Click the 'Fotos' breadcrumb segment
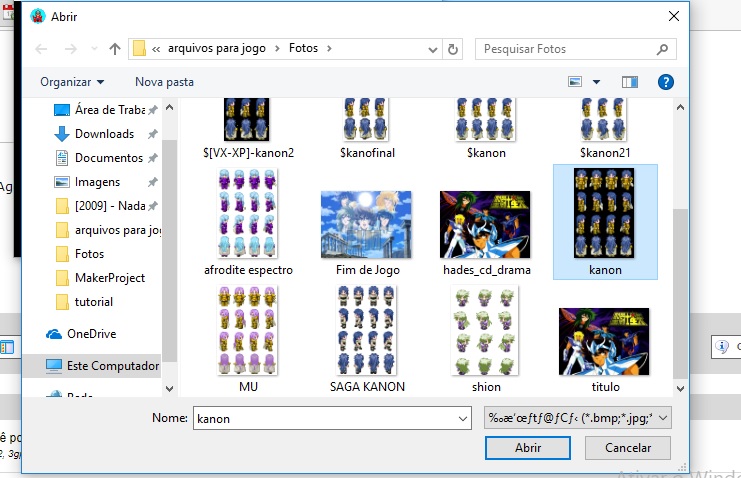This screenshot has height=478, width=741. [x=303, y=48]
